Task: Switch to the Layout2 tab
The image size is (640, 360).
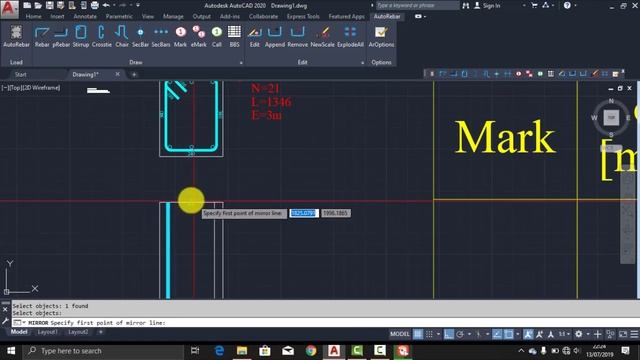Action: coord(78,332)
